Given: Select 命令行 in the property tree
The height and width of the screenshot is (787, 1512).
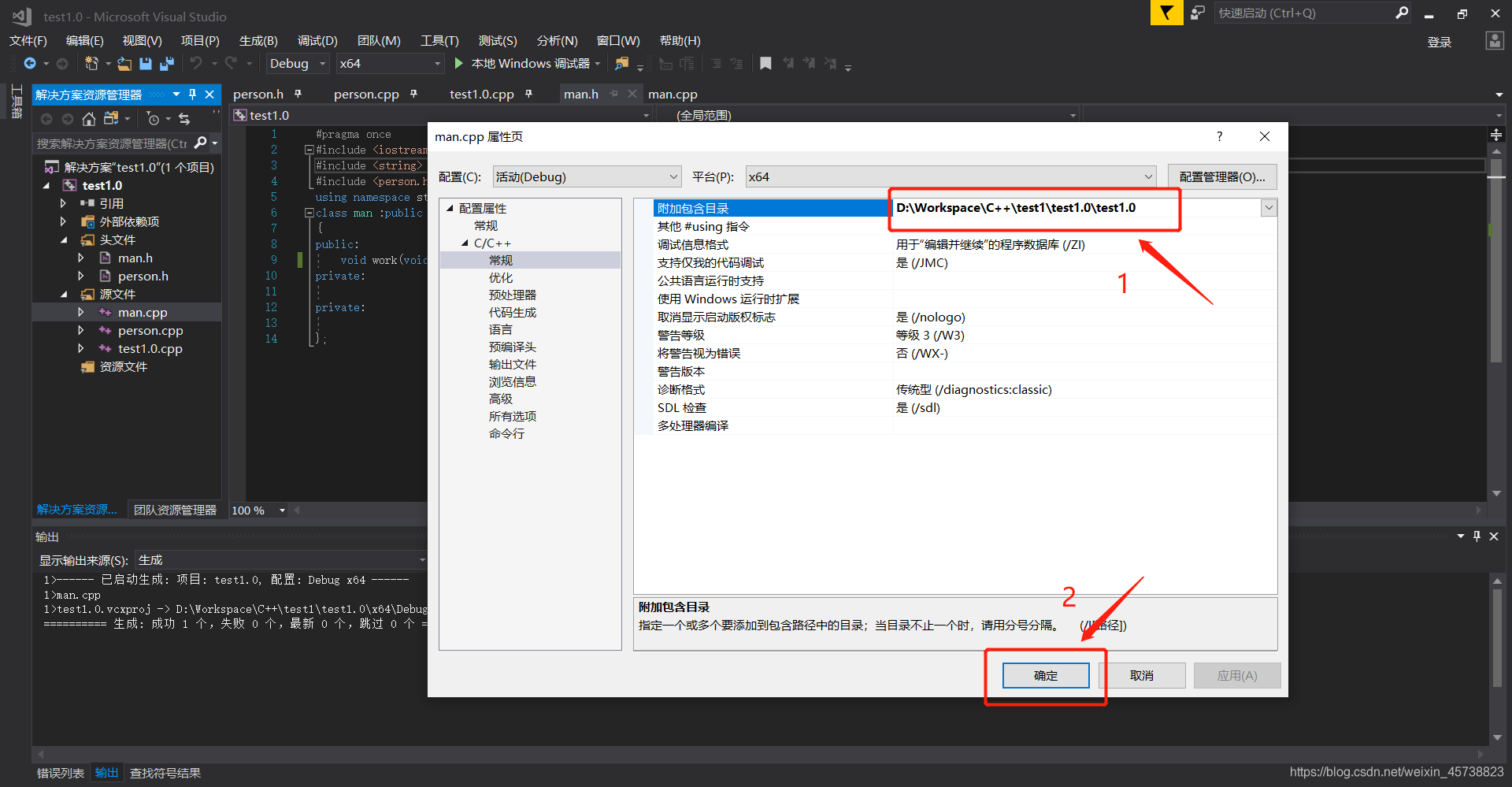Looking at the screenshot, I should [506, 433].
